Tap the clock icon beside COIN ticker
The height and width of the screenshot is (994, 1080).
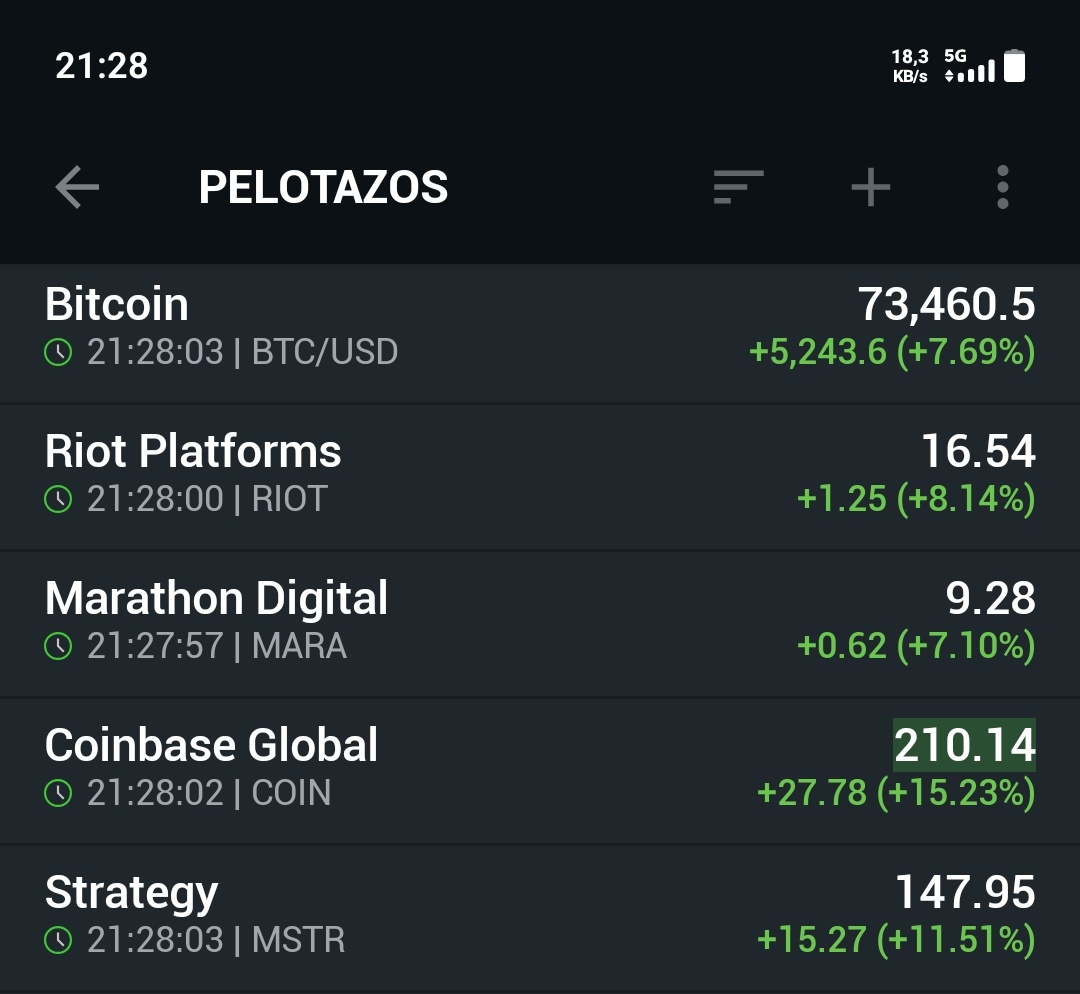59,793
